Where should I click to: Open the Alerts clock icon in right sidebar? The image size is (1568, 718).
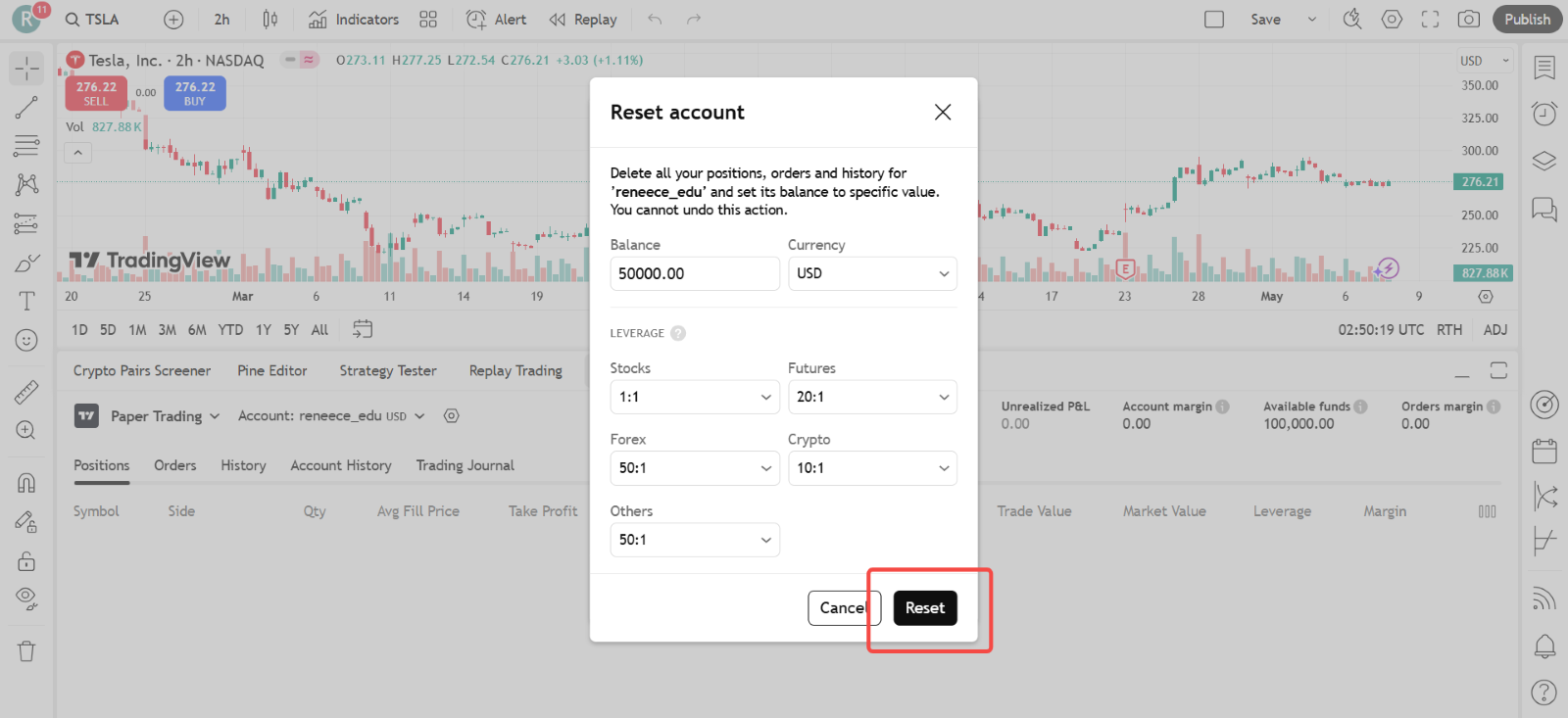coord(1544,114)
